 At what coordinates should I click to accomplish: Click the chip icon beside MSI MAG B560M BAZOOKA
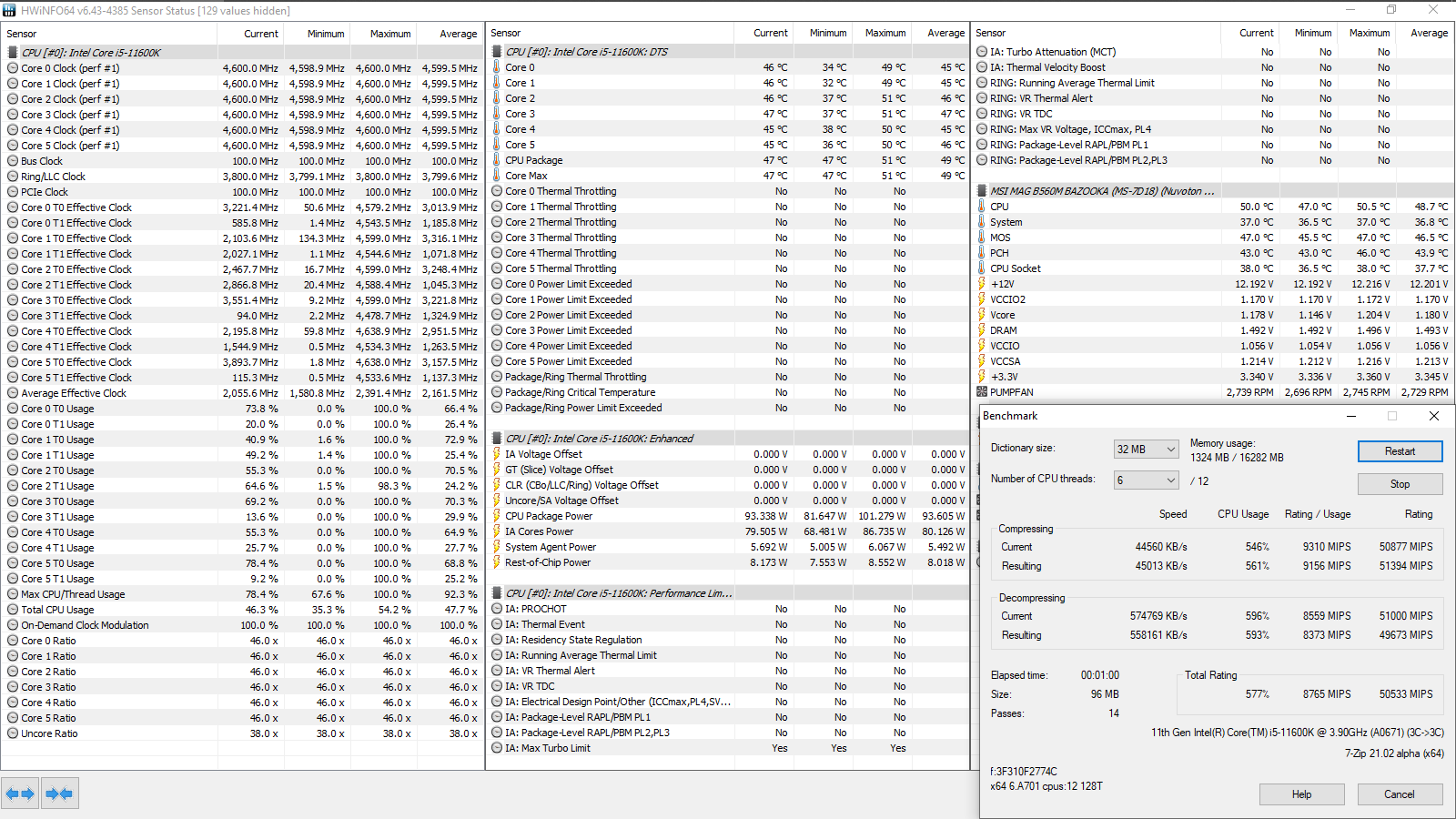pos(982,191)
